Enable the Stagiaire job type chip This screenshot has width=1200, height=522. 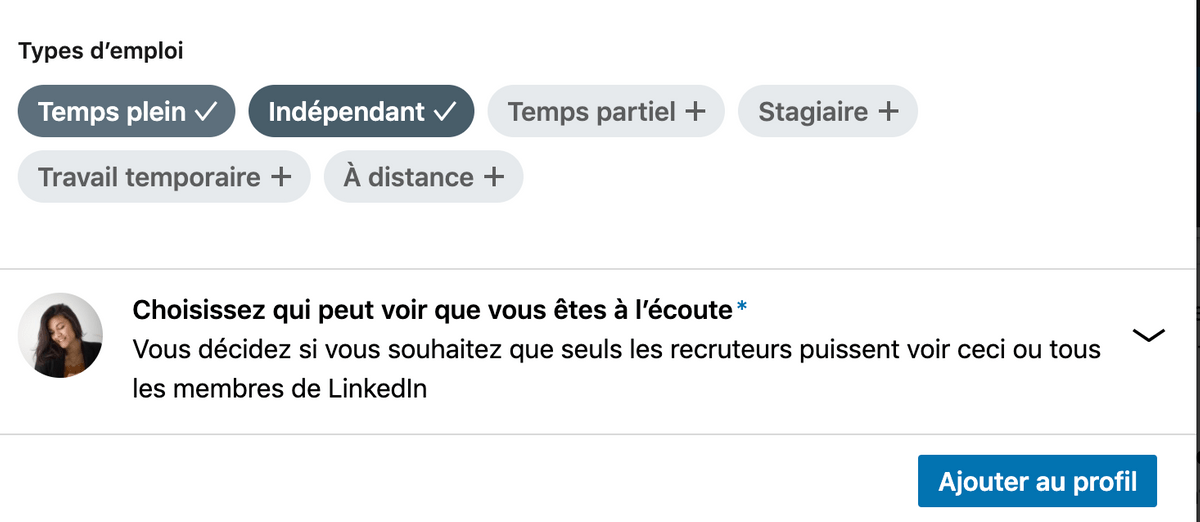click(x=828, y=111)
